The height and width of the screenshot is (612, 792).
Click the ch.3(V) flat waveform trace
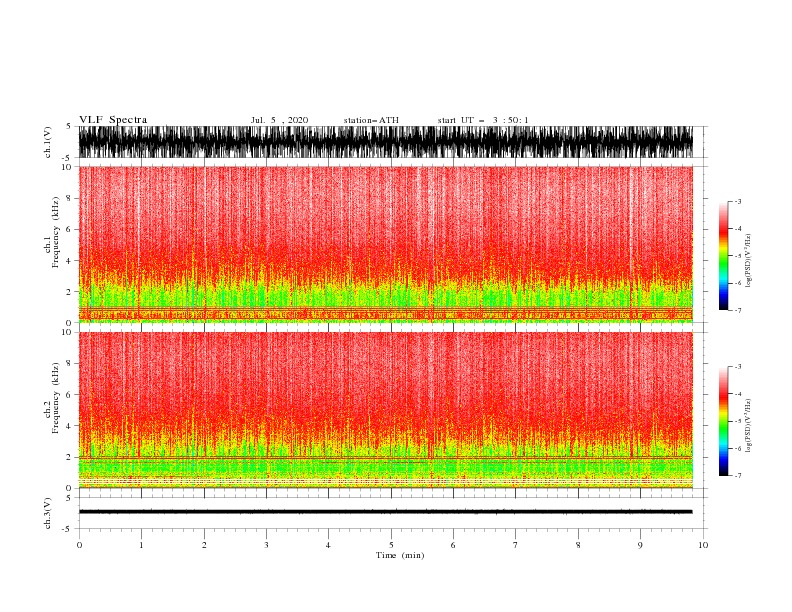[385, 512]
